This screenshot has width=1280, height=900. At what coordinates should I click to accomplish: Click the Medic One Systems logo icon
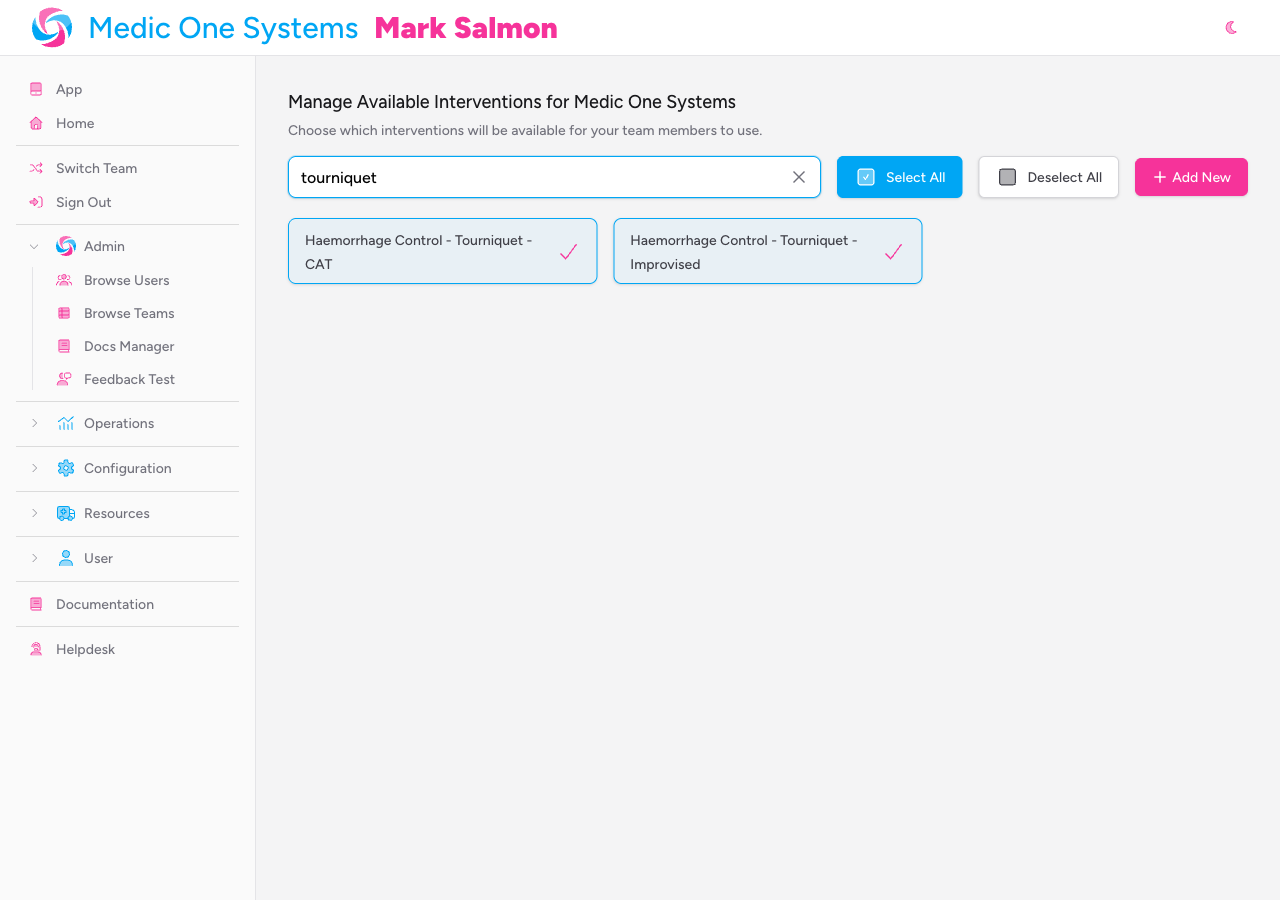click(x=50, y=27)
